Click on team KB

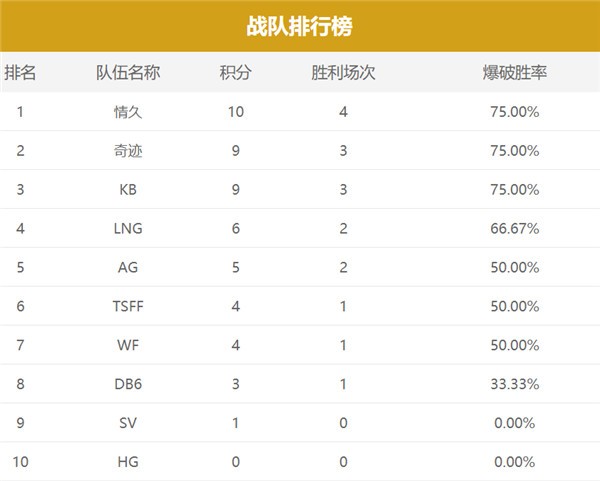coord(128,190)
